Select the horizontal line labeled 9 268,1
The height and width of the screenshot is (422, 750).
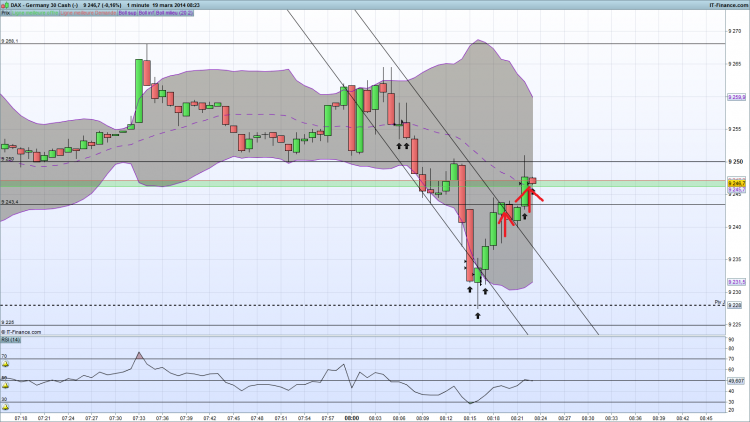click(x=364, y=44)
